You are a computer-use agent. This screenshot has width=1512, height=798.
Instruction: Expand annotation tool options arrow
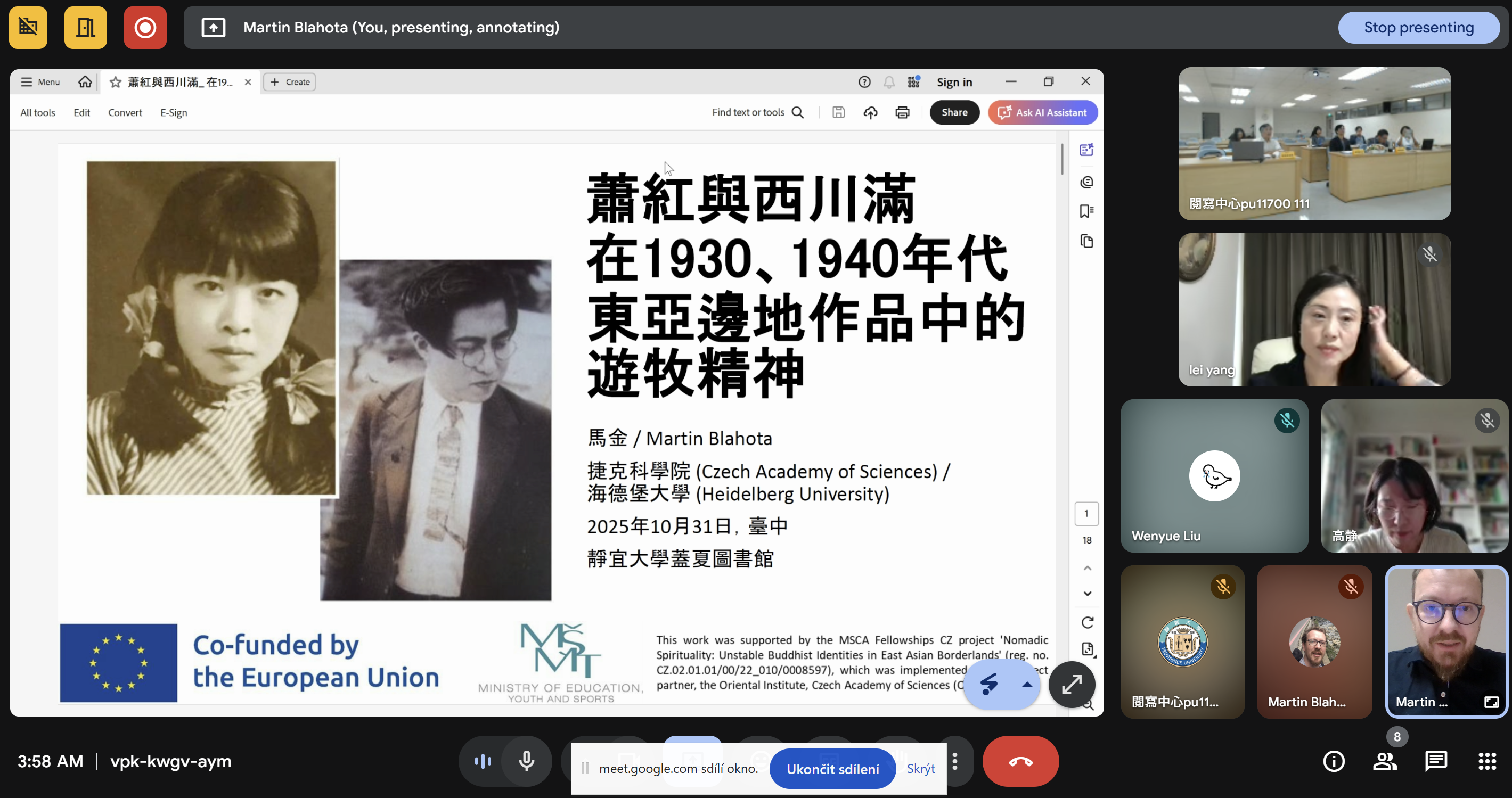click(1027, 684)
